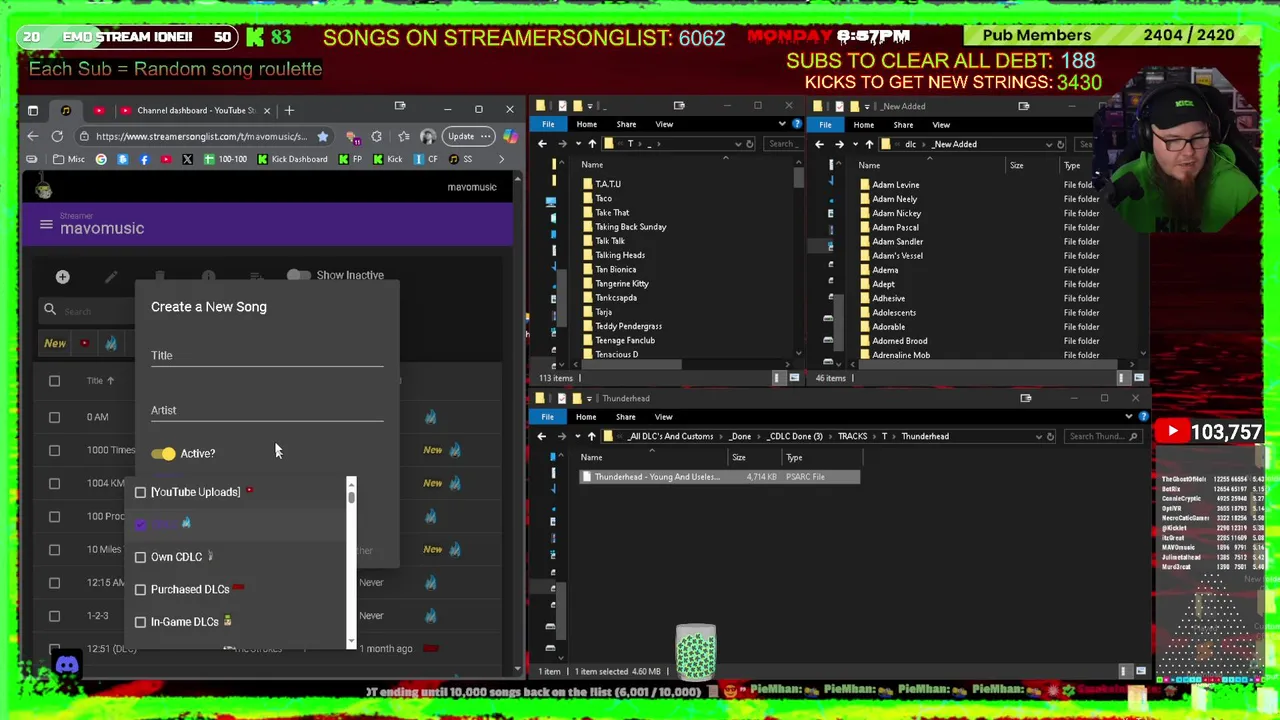The width and height of the screenshot is (1280, 720).
Task: Open View tab in T folder window
Action: point(664,124)
